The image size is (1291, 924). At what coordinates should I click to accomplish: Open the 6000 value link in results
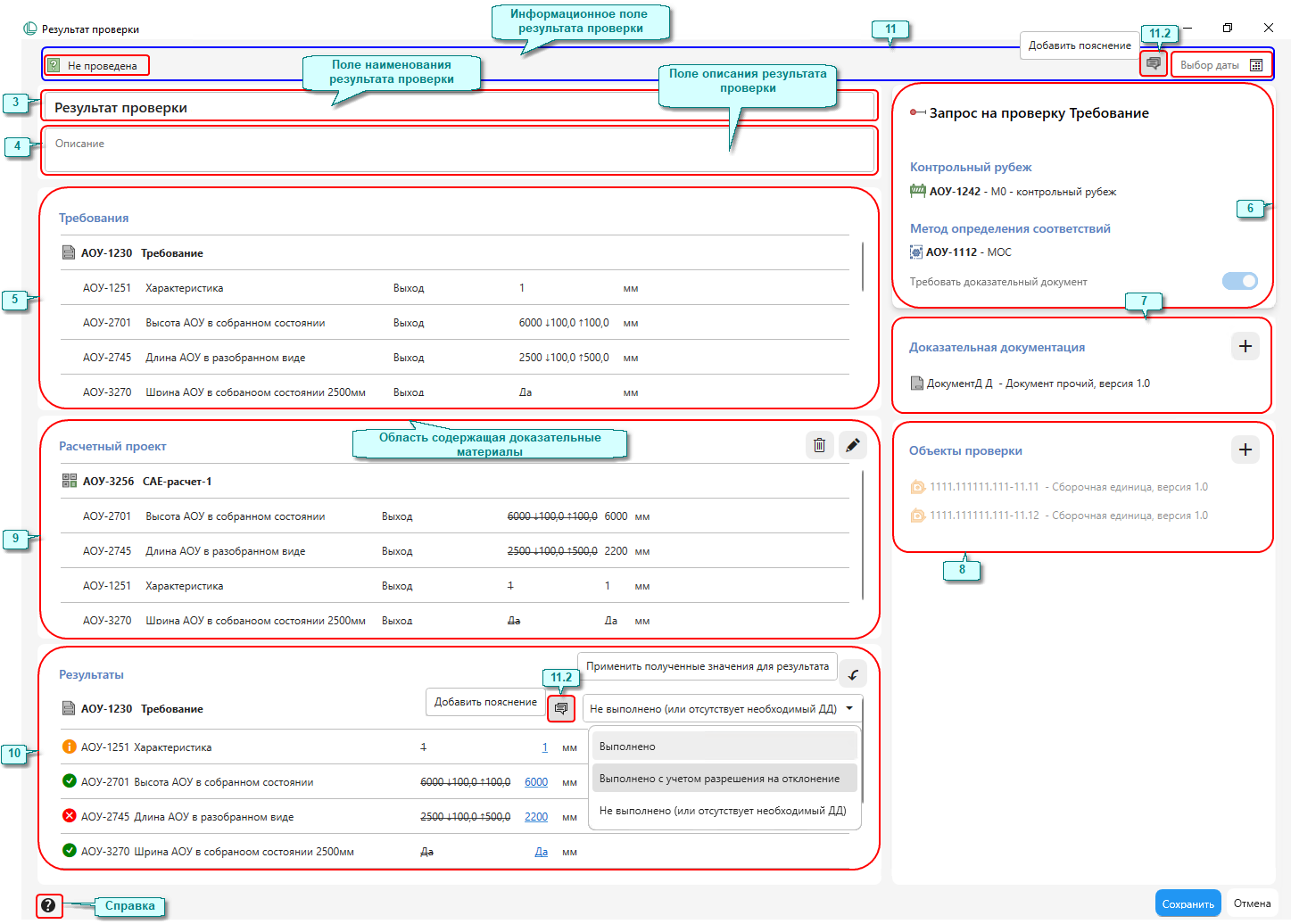pyautogui.click(x=536, y=782)
